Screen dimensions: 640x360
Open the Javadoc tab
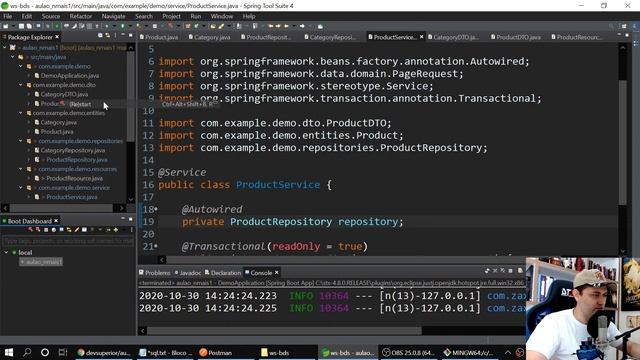point(188,273)
